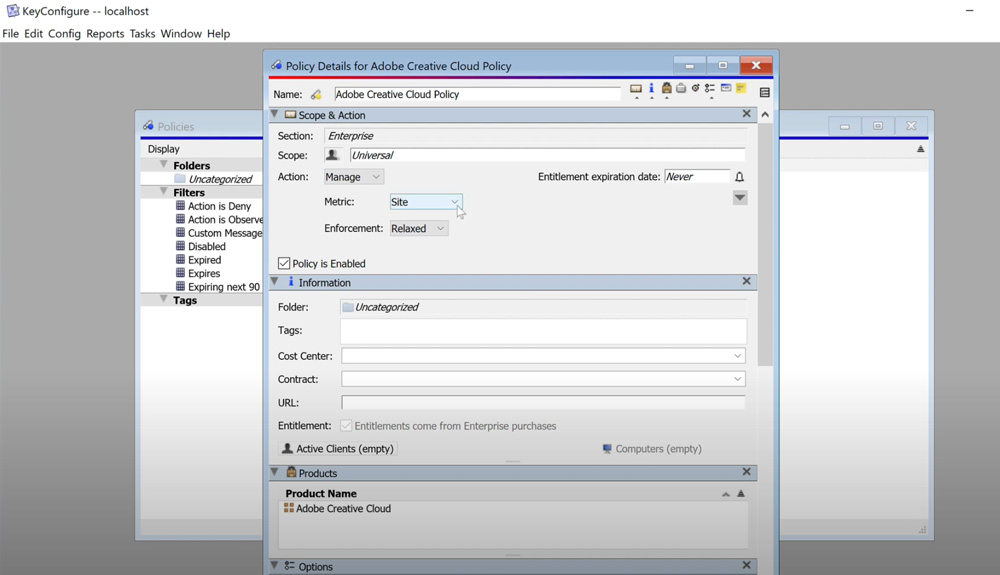1000x575 pixels.
Task: Click the Action is Deny filter icon
Action: pyautogui.click(x=180, y=206)
